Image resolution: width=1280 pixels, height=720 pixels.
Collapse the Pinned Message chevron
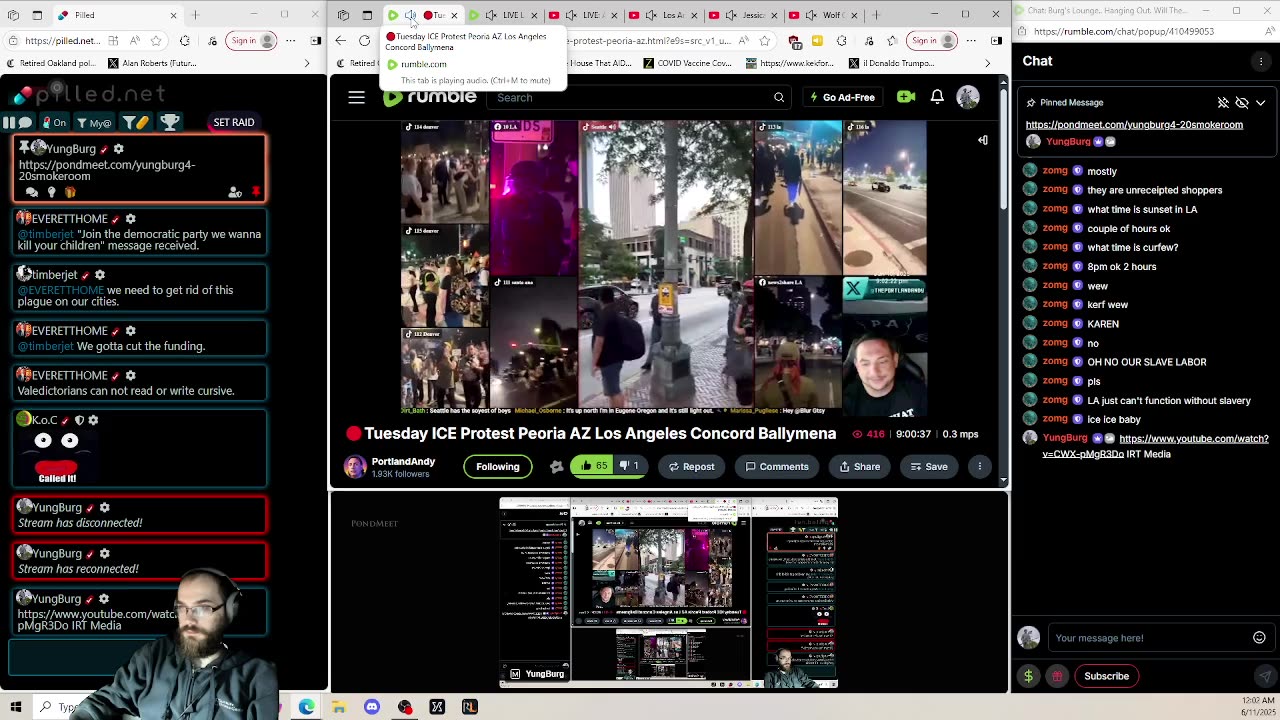coord(1260,102)
